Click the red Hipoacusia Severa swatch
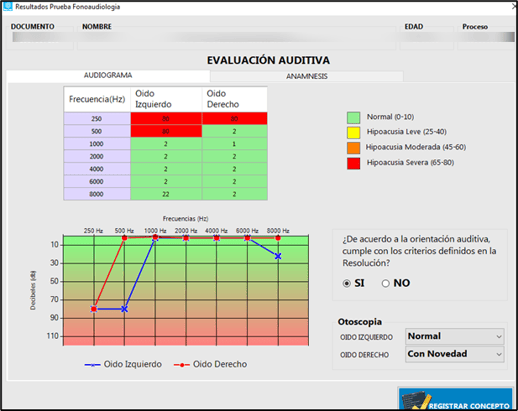This screenshot has height=411, width=518. tap(353, 163)
